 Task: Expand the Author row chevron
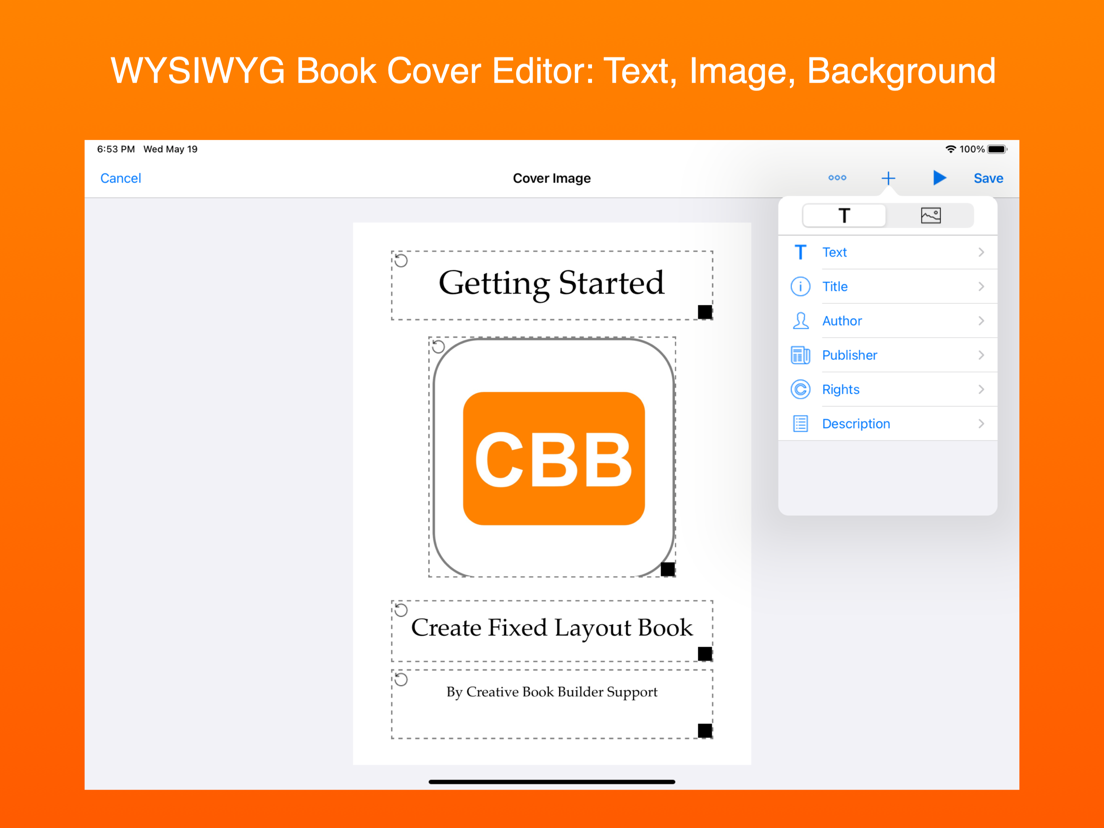[981, 321]
